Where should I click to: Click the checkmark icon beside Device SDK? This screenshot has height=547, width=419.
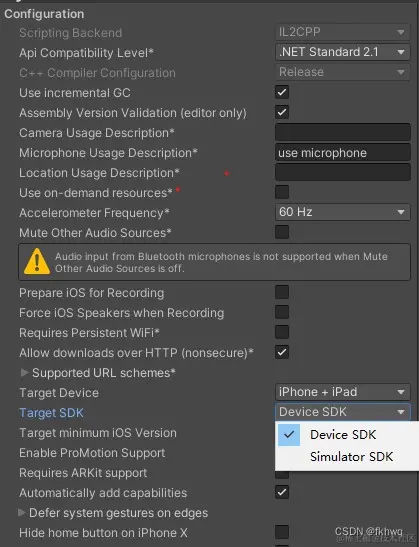[289, 435]
